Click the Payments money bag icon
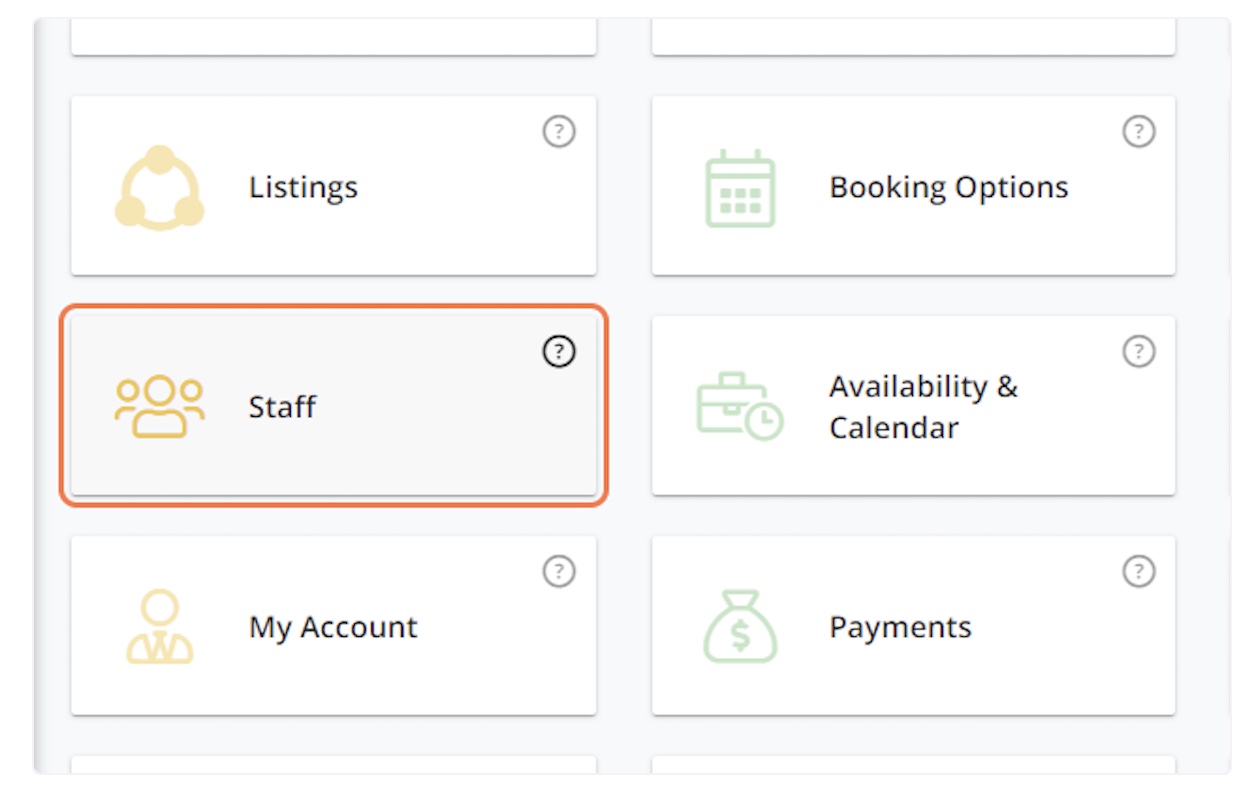Screen dimensions: 1254x796 coord(740,627)
